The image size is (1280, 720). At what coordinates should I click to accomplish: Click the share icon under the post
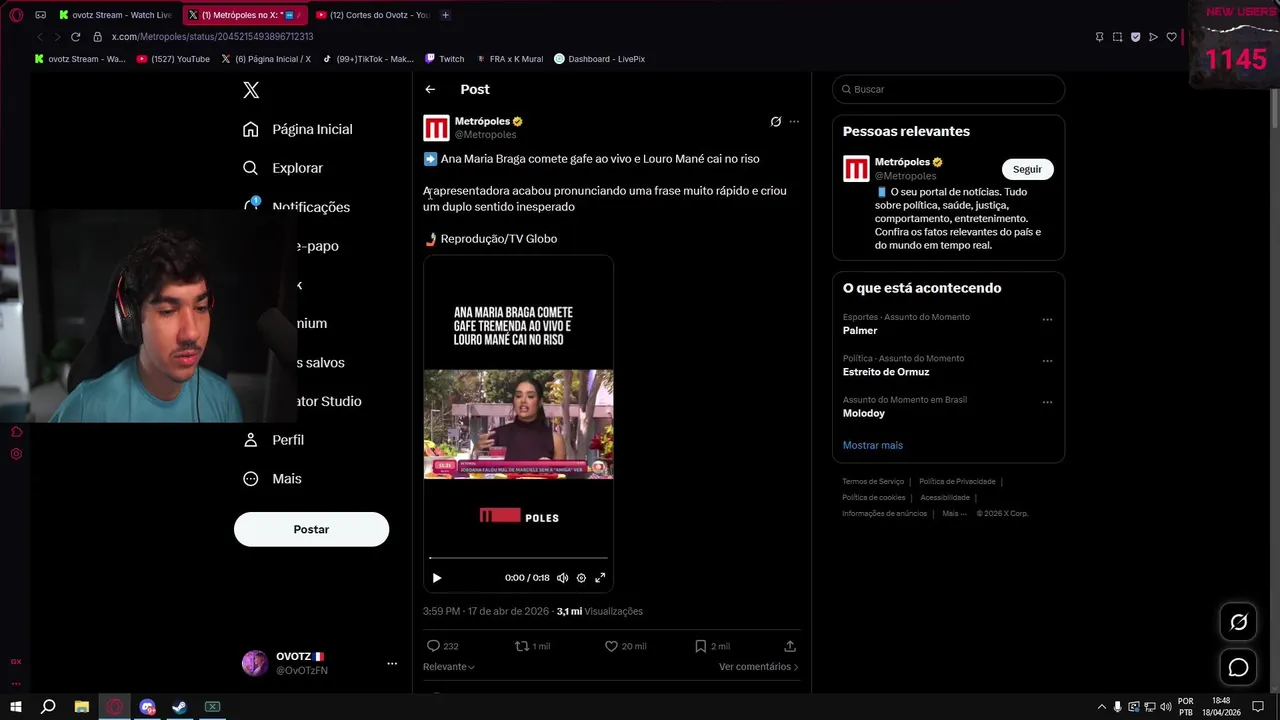[790, 646]
